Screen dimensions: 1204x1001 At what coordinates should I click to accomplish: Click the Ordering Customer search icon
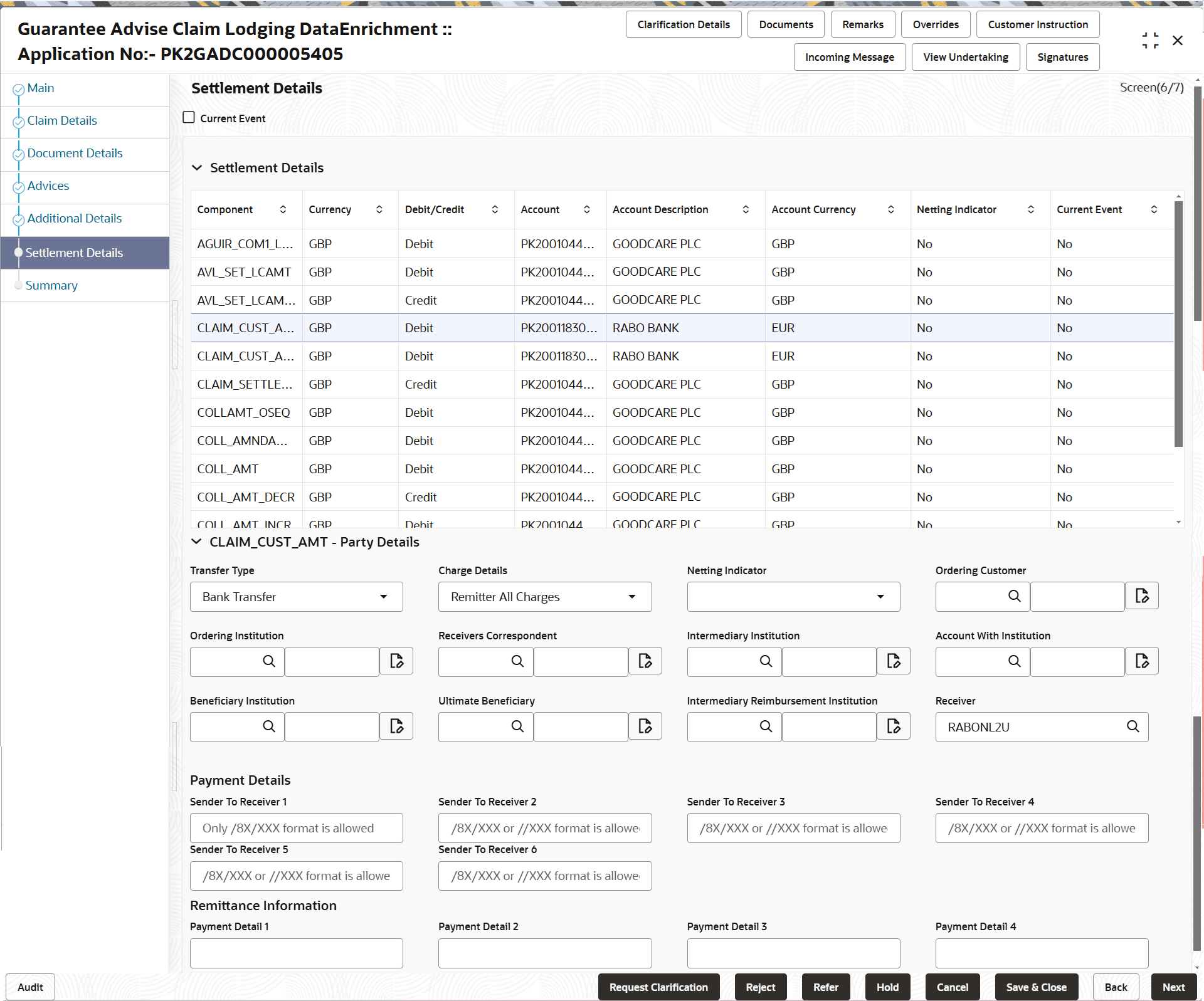(1014, 596)
